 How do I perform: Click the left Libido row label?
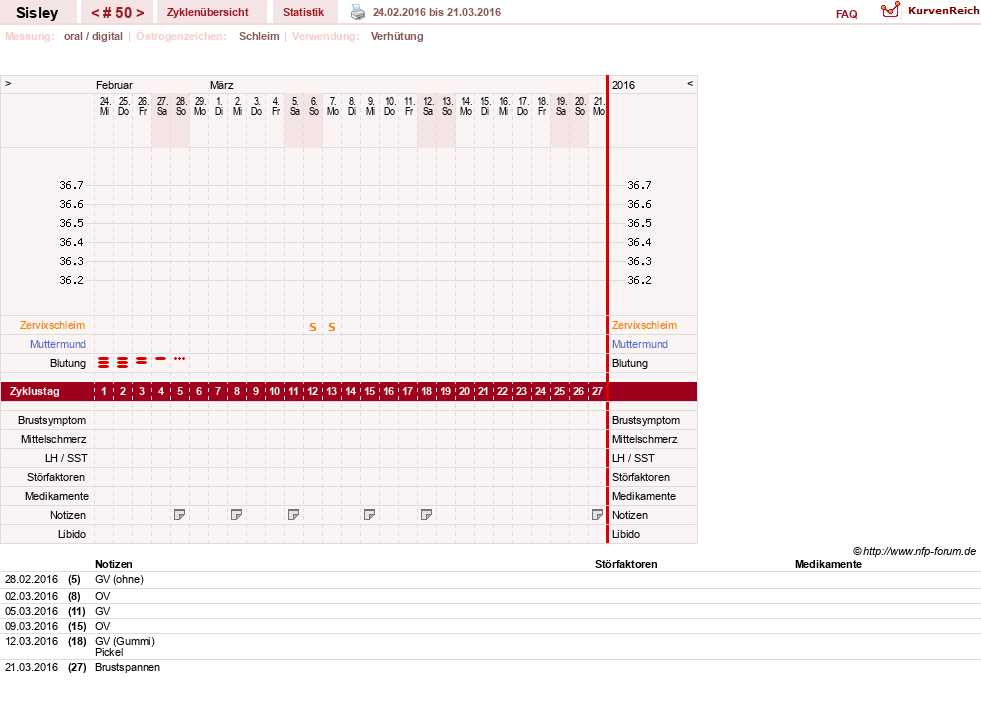pos(72,534)
